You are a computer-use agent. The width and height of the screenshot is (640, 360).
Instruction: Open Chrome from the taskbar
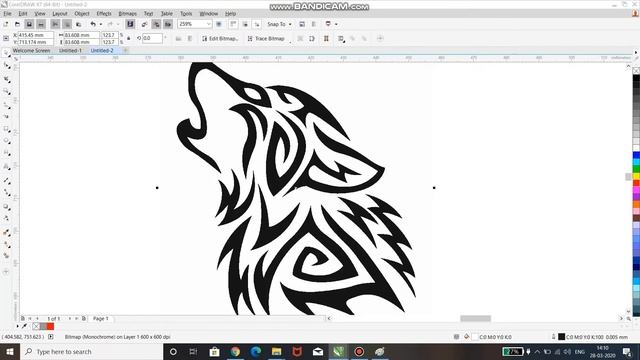[235, 351]
